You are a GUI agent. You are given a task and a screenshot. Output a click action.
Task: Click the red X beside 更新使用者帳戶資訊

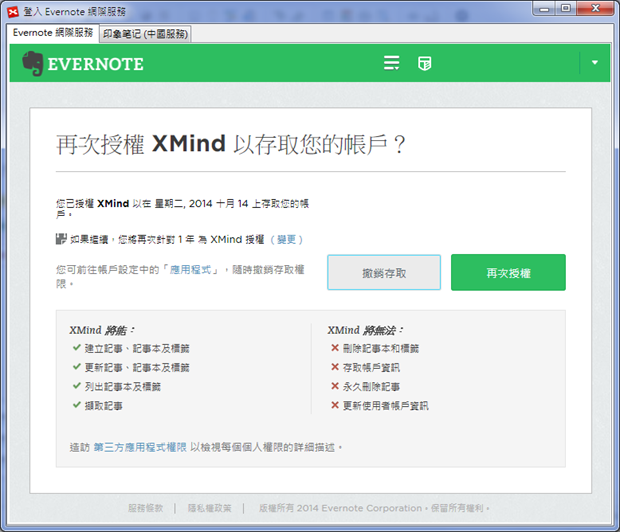pos(335,405)
